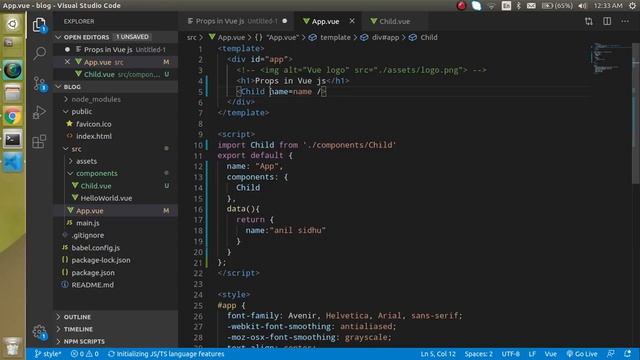
Task: Open the Search view in activity bar
Action: tap(40, 53)
